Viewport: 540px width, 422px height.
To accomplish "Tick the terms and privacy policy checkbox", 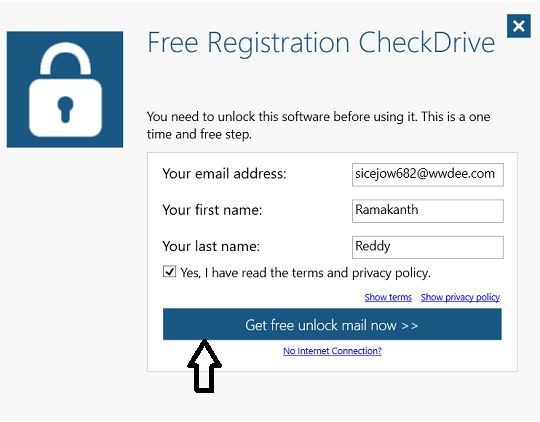I will pyautogui.click(x=169, y=272).
